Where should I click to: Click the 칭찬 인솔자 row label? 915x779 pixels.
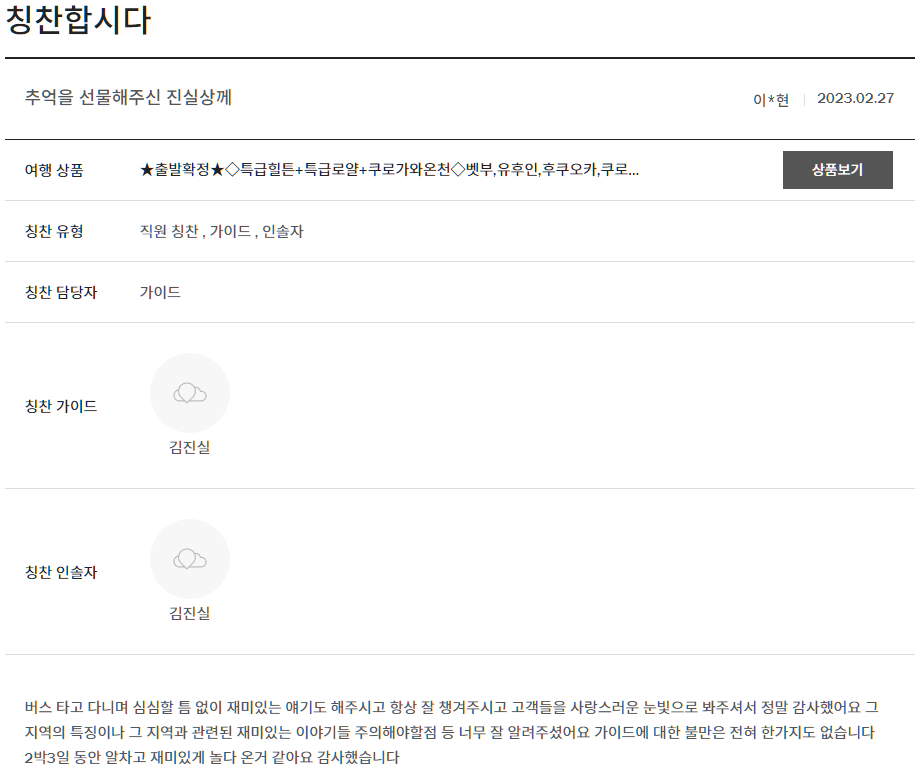pos(61,572)
